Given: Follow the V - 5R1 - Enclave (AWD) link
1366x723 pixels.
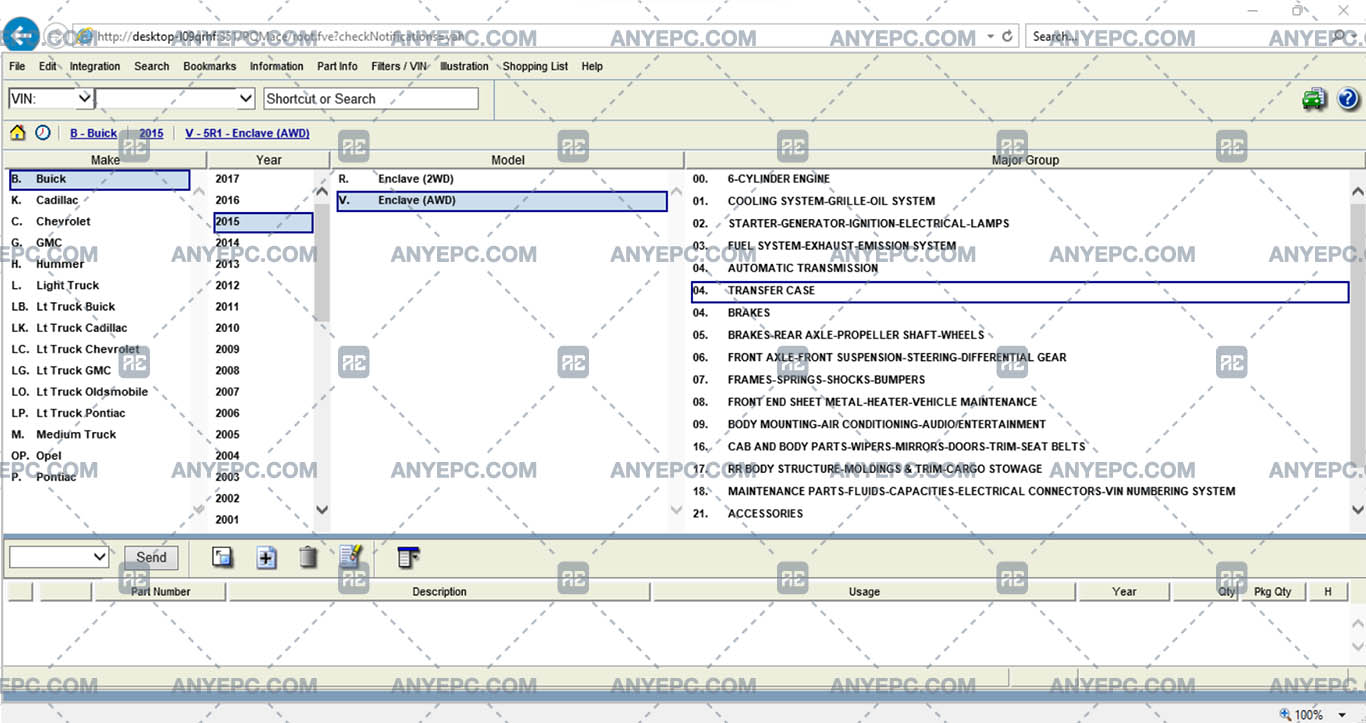Looking at the screenshot, I should (x=247, y=133).
